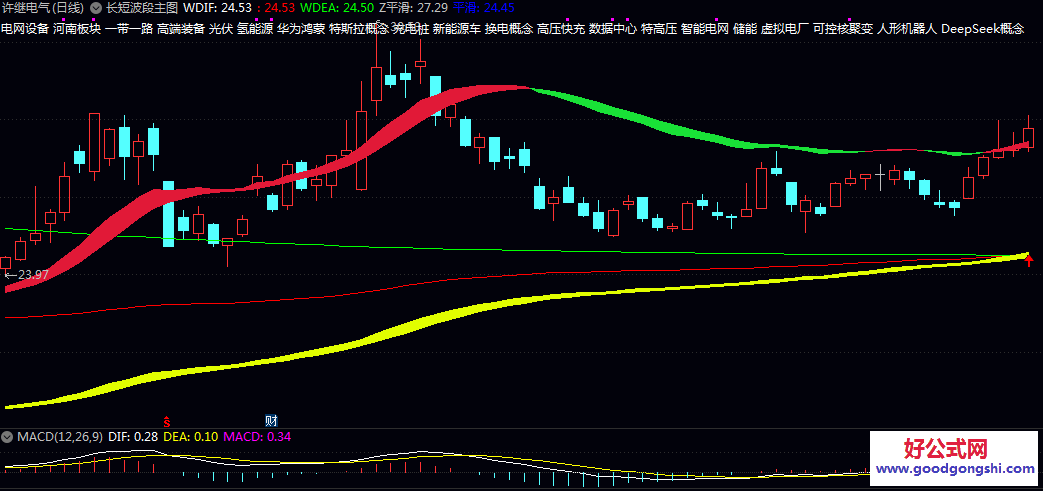Expand the MACD indicator dropdown arrow
Screen dimensions: 1043x491
[8, 437]
